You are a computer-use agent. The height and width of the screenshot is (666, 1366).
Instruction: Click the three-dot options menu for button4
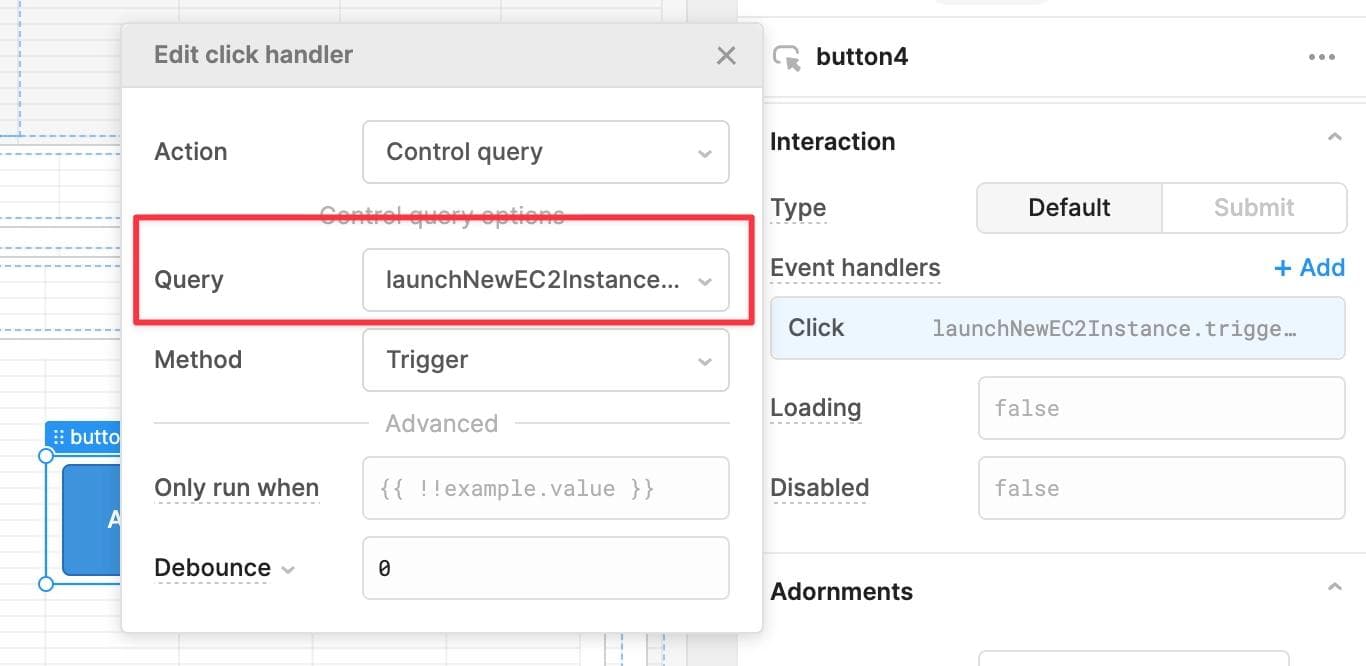[x=1322, y=57]
